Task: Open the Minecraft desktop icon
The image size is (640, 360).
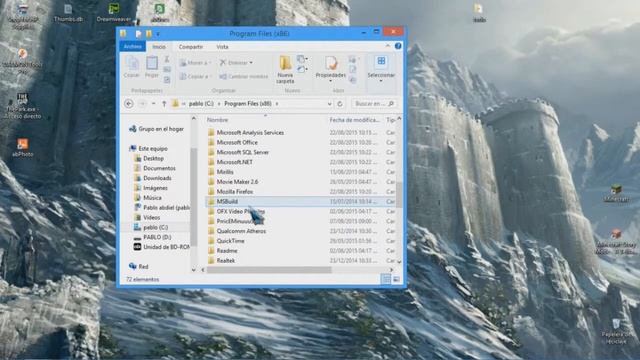Action: (616, 193)
